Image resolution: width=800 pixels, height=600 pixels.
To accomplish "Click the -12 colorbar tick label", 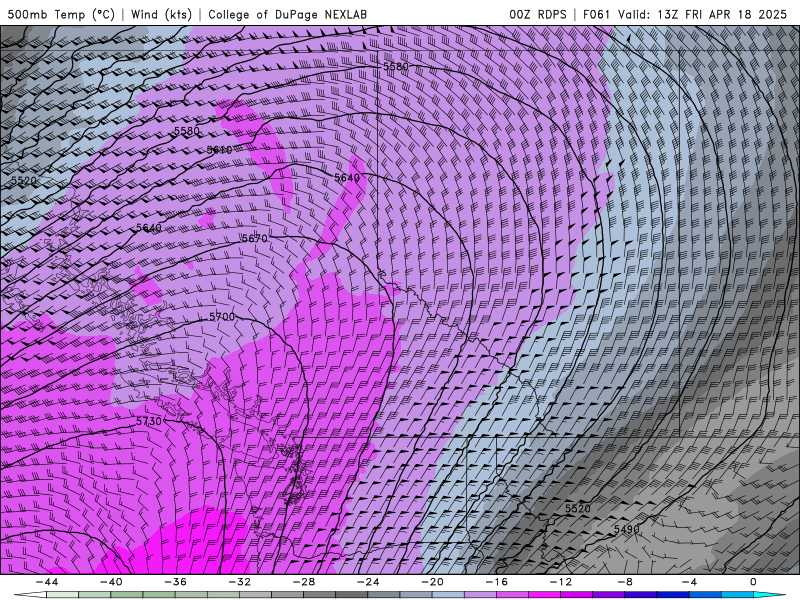I will pyautogui.click(x=561, y=582).
